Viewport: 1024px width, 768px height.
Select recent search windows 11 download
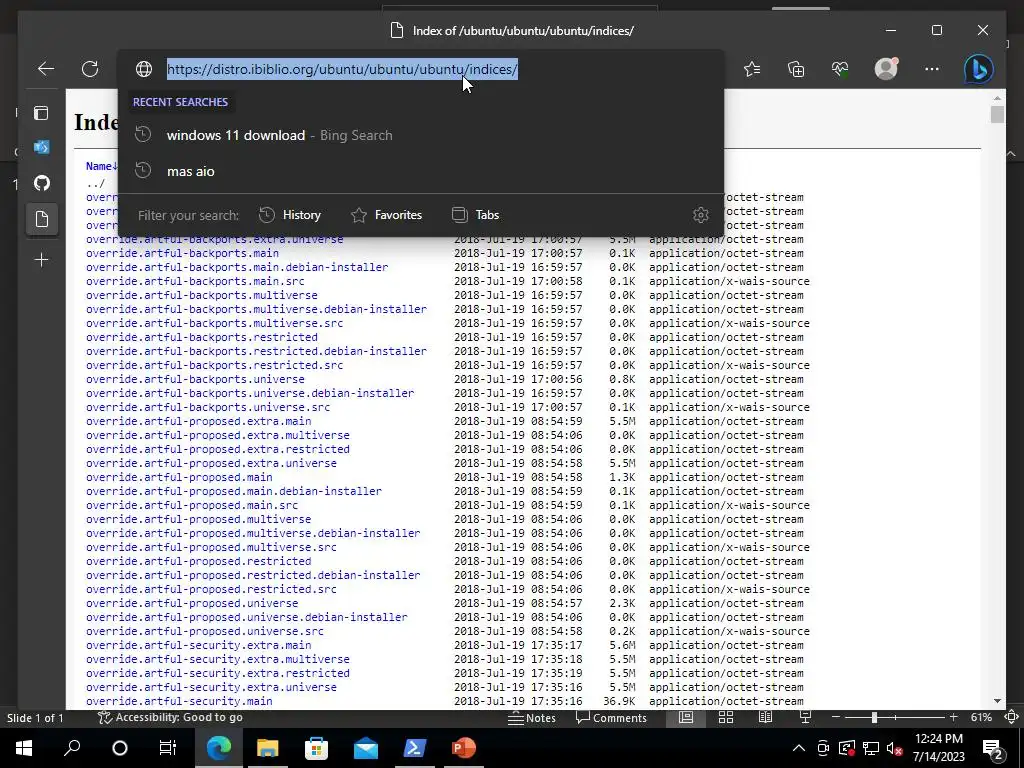(421, 135)
